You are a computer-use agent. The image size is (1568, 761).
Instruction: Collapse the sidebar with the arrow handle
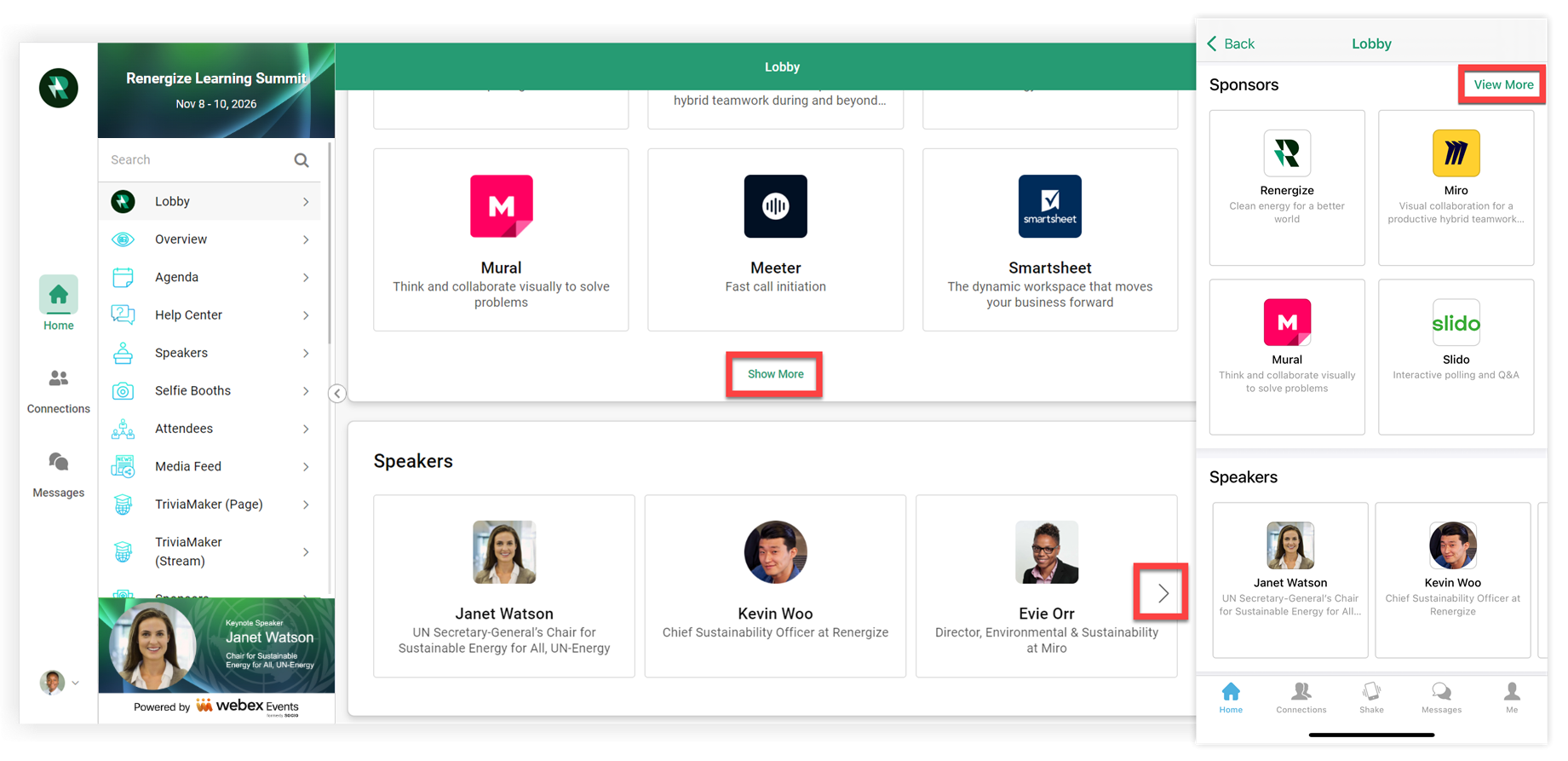pyautogui.click(x=337, y=394)
